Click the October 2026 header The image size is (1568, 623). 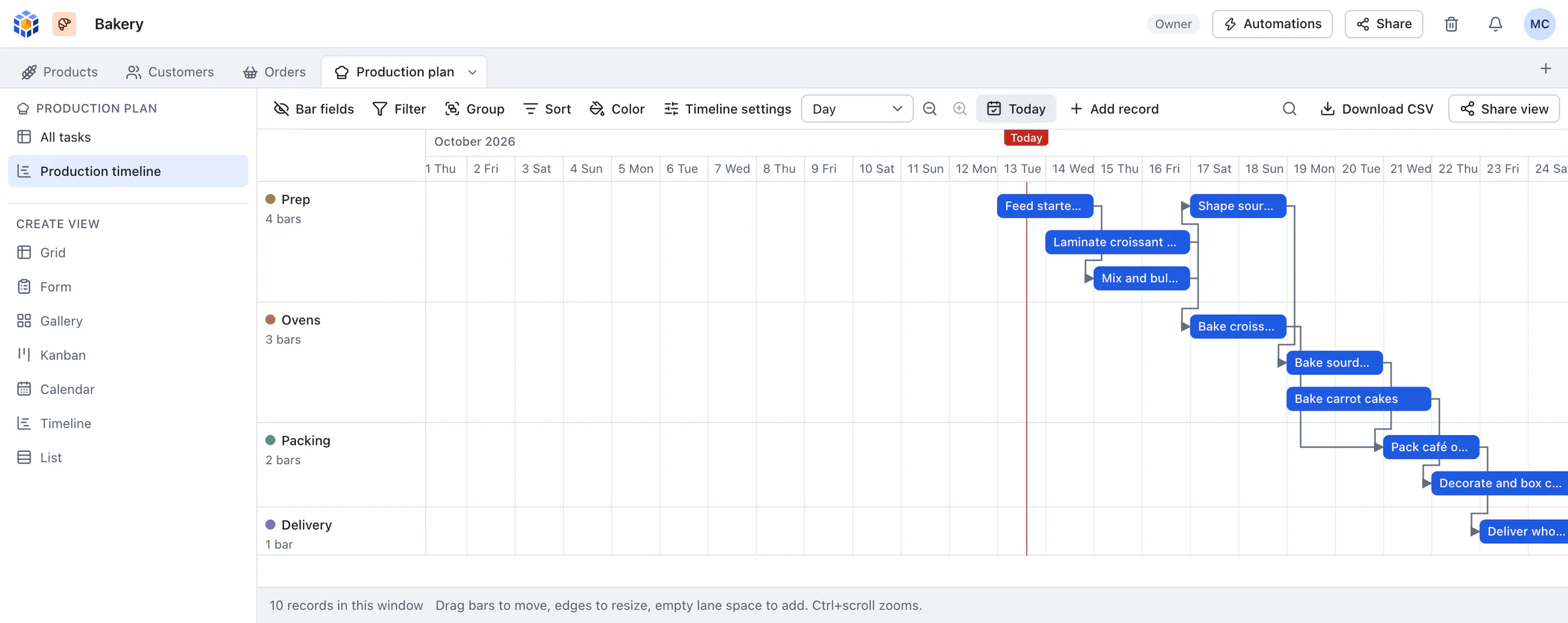pyautogui.click(x=475, y=142)
